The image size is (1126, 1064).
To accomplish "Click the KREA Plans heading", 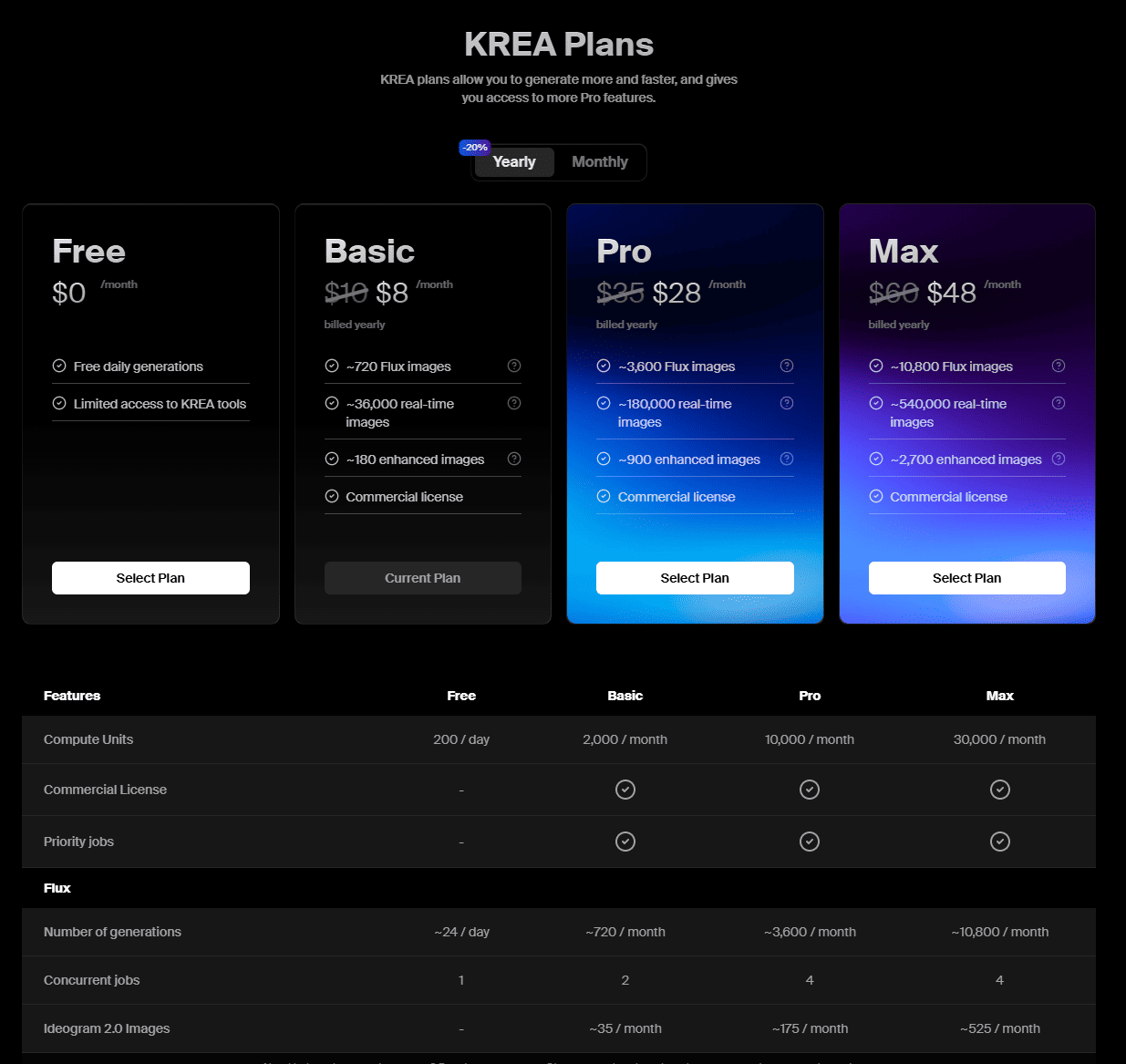I will pos(559,45).
